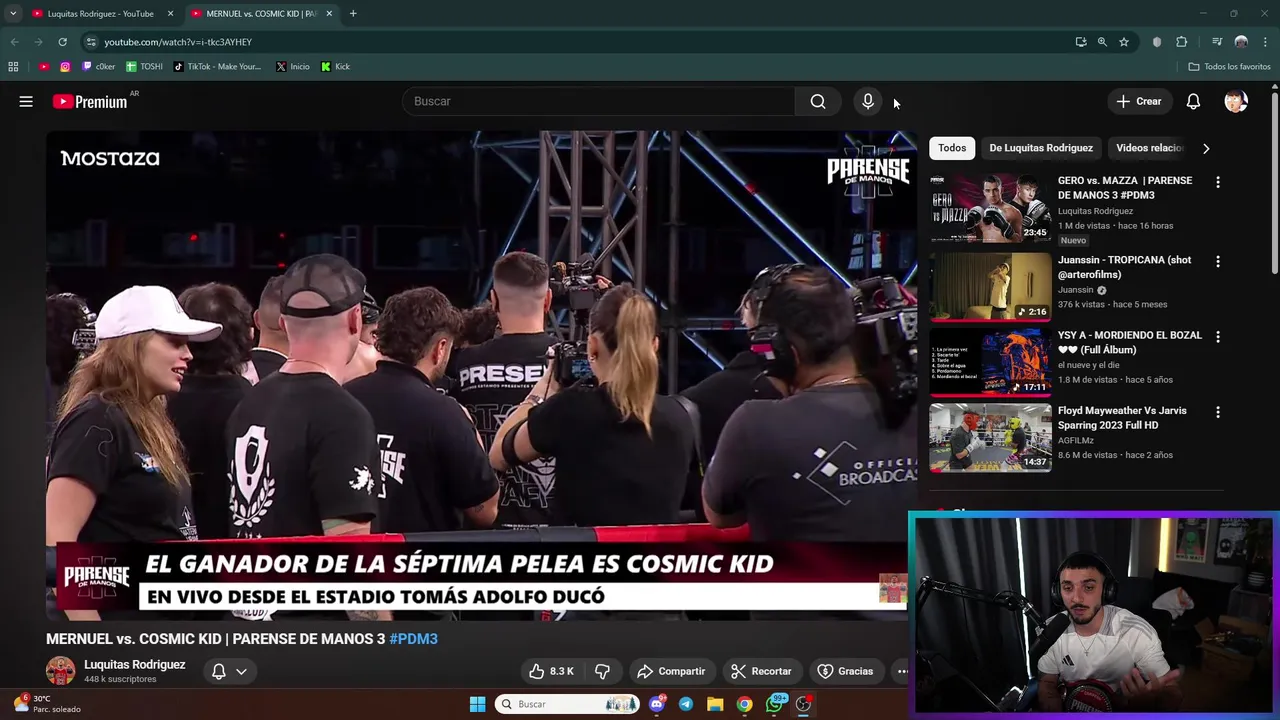
Task: Go to YouTube Premium home logo
Action: click(x=90, y=101)
